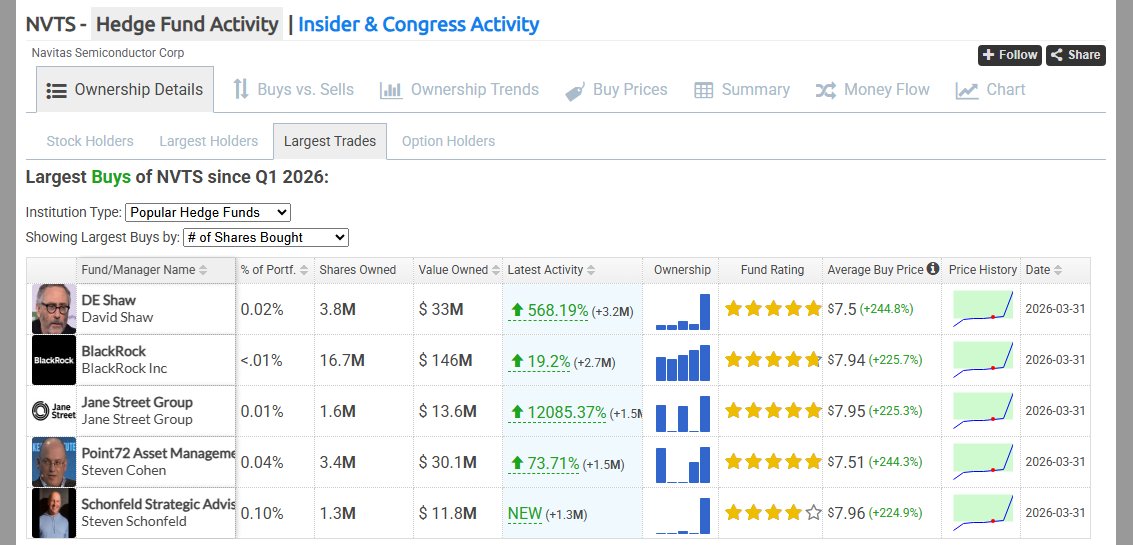Click Point72's ownership bar chart

(683, 464)
